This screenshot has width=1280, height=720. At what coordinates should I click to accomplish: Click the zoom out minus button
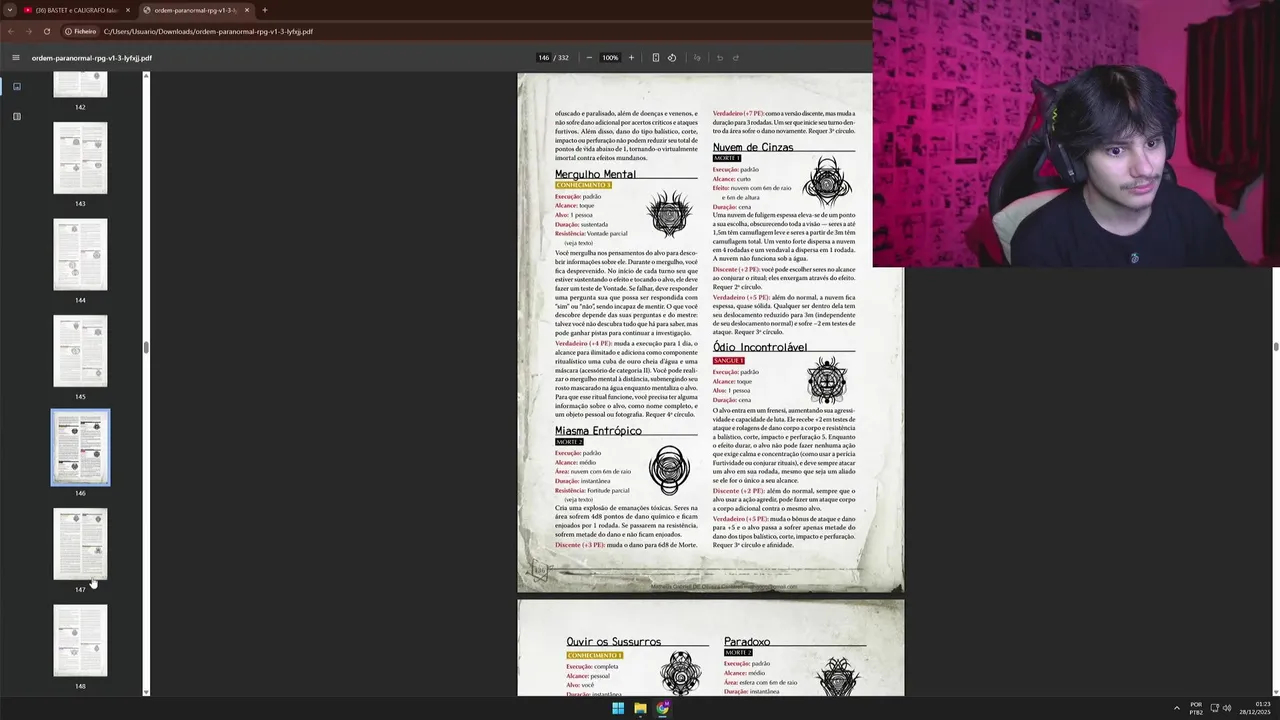point(589,58)
